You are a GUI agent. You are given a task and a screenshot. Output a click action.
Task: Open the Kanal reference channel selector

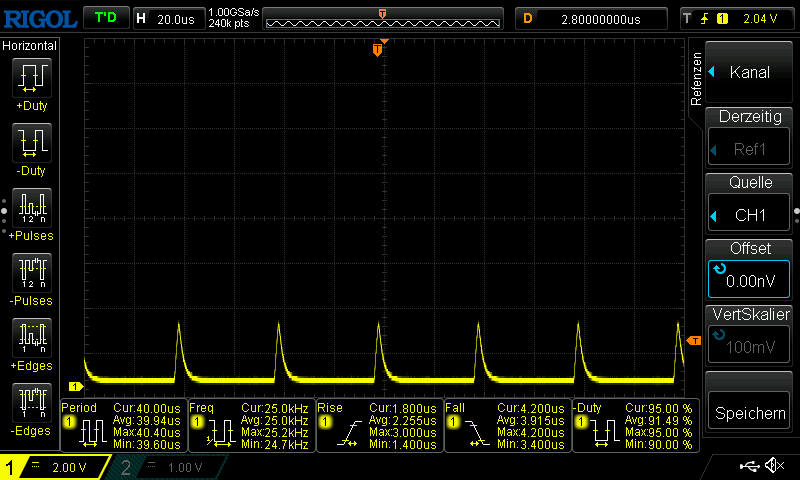[749, 72]
